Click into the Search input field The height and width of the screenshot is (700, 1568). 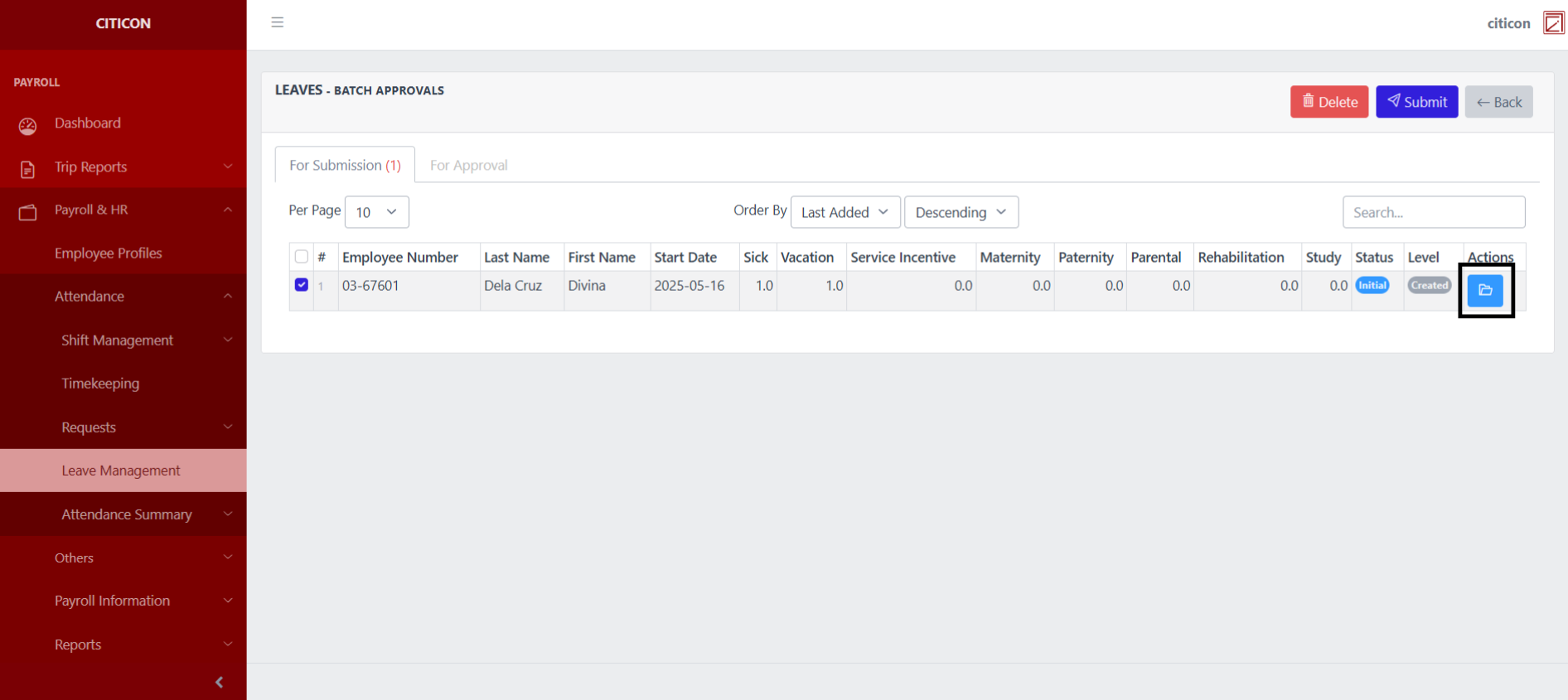tap(1433, 212)
